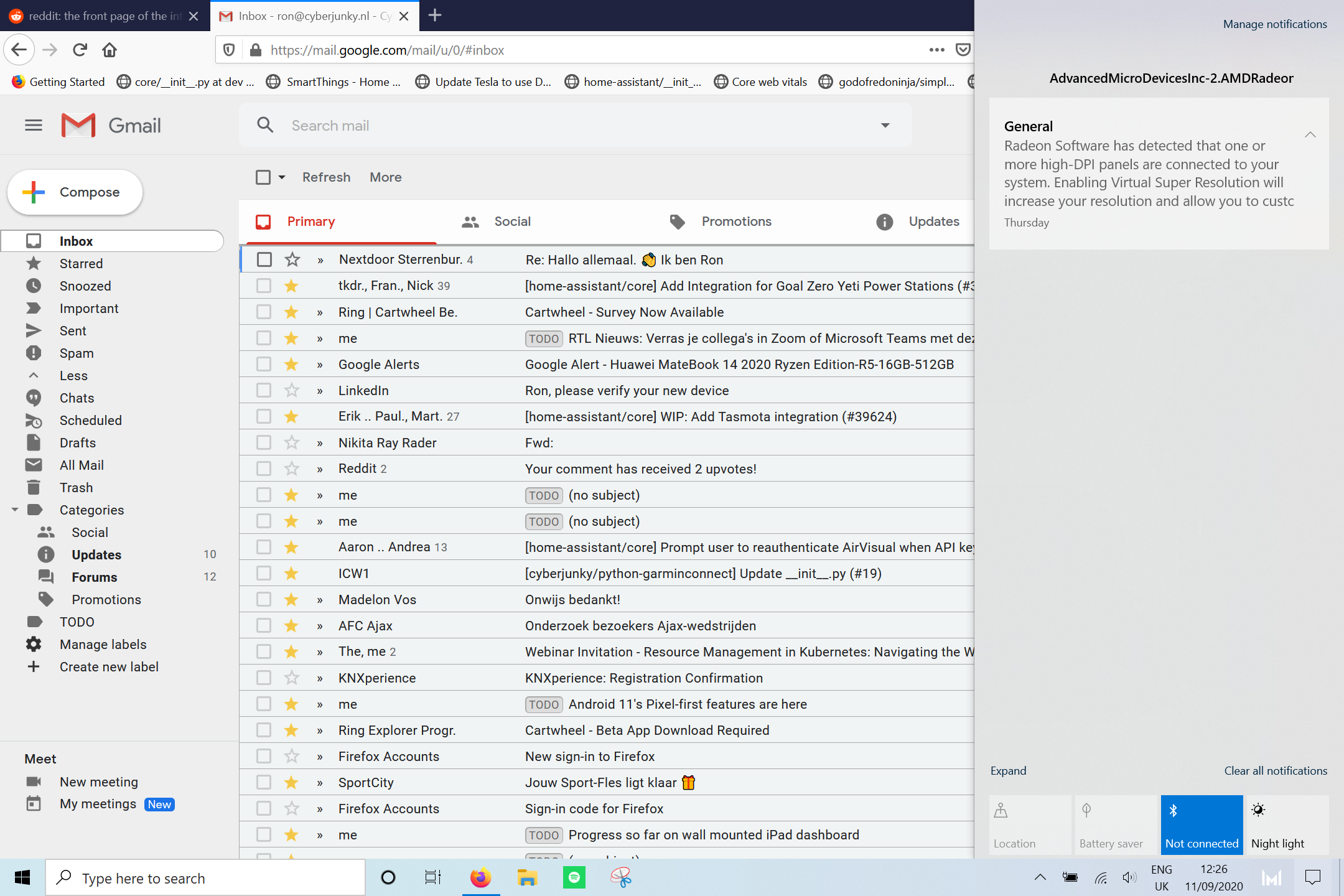This screenshot has height=896, width=1344.
Task: Star the Nextdoor Sterrenbur. email
Action: 292,260
